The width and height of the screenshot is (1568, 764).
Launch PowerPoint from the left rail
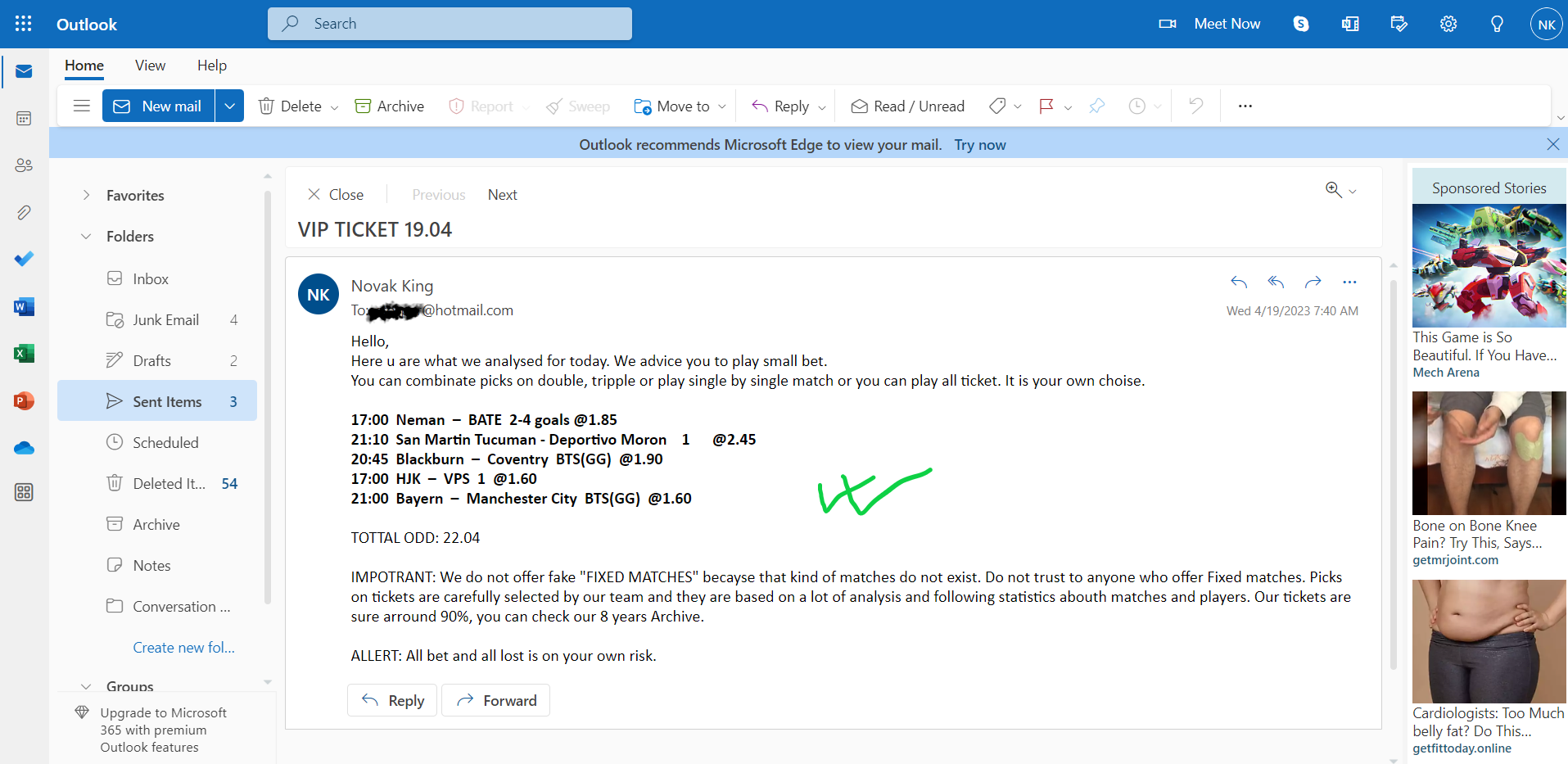pos(24,400)
